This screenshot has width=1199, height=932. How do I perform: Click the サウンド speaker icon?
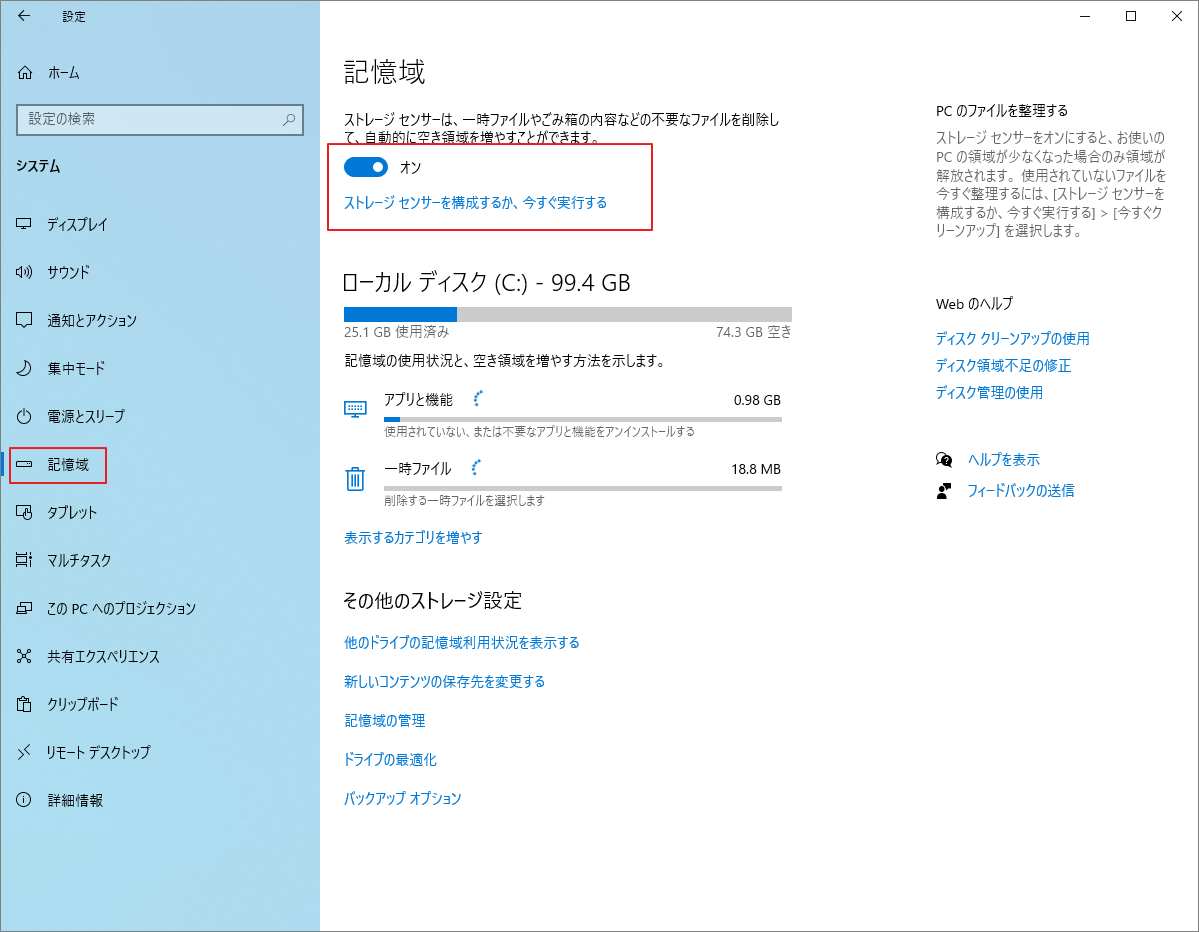pos(24,271)
